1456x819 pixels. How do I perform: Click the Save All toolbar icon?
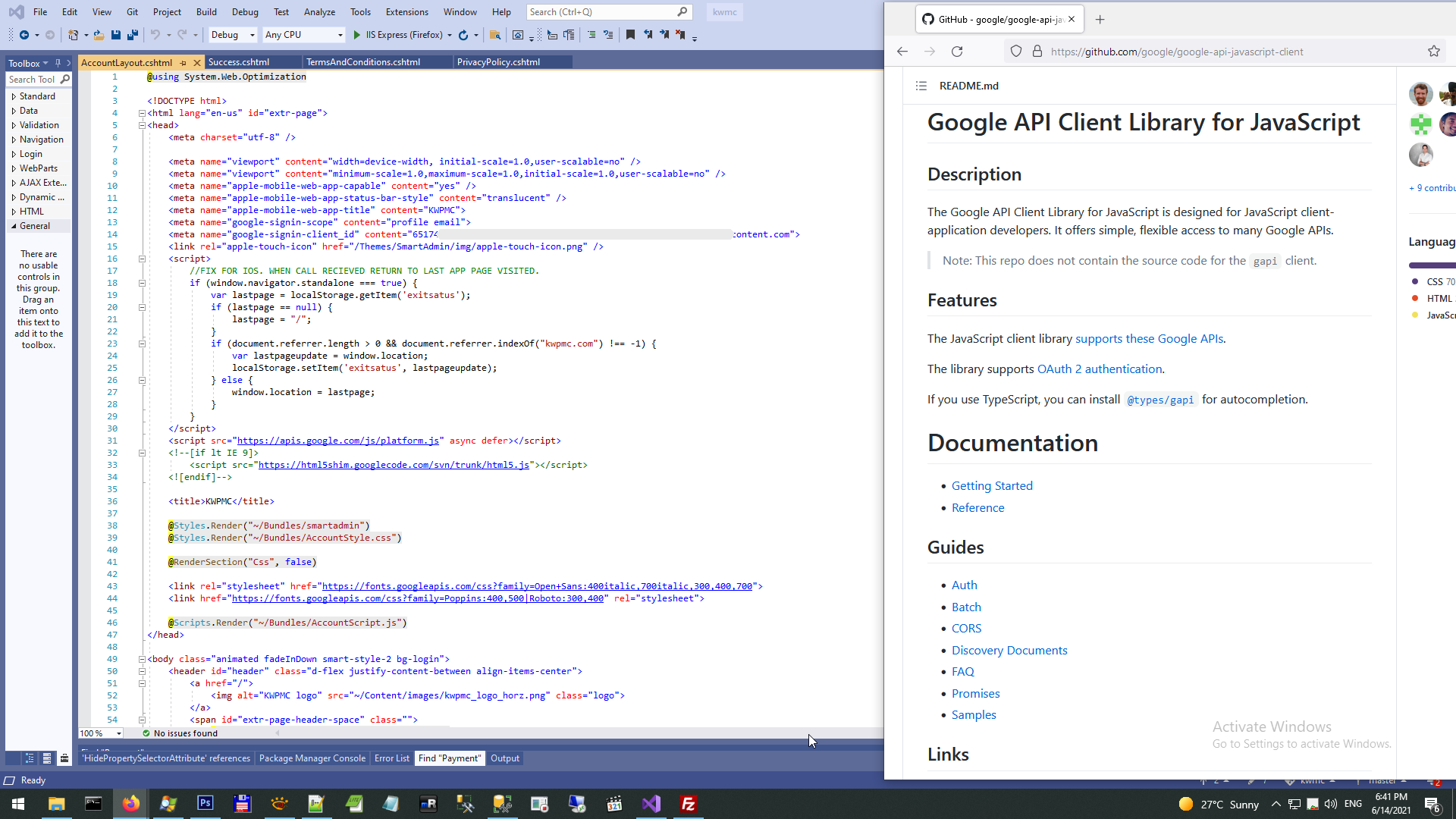(x=133, y=35)
